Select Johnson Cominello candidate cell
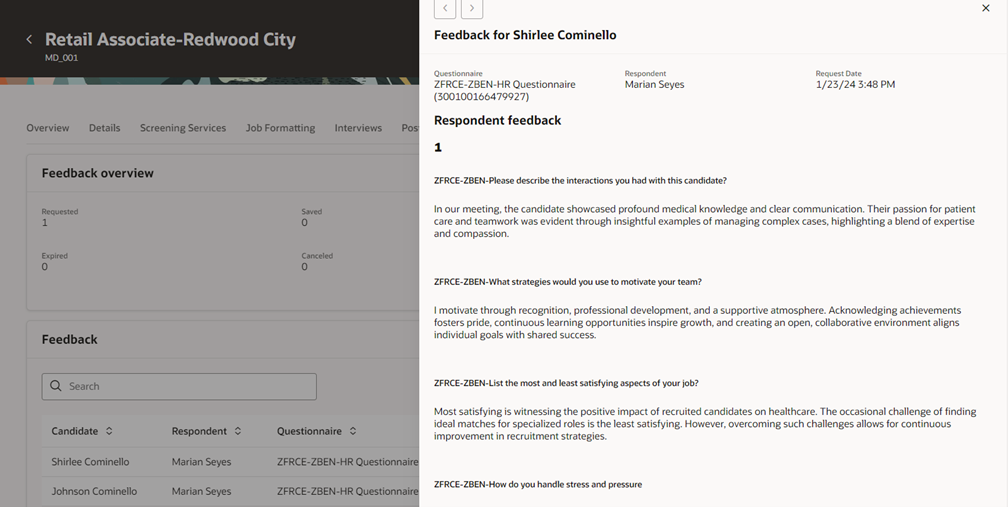The image size is (1008, 507). pyautogui.click(x=94, y=492)
